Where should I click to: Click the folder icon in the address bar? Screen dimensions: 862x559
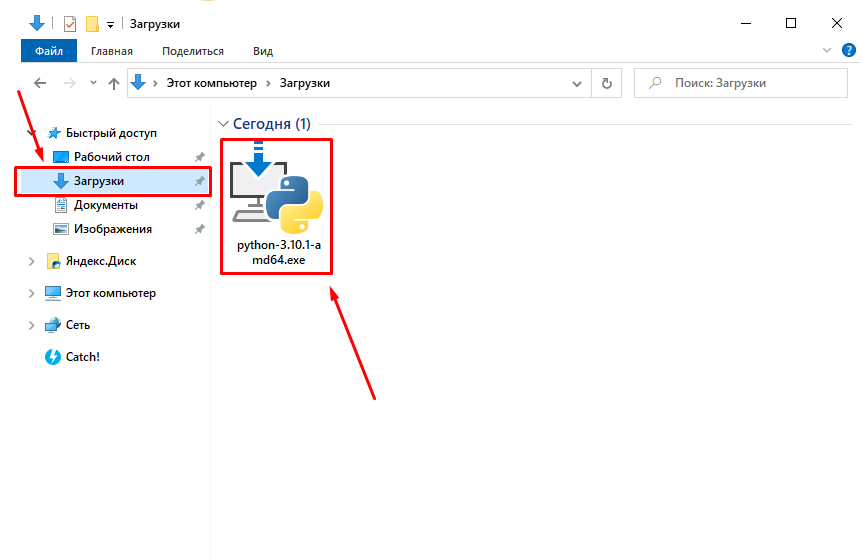tap(138, 82)
